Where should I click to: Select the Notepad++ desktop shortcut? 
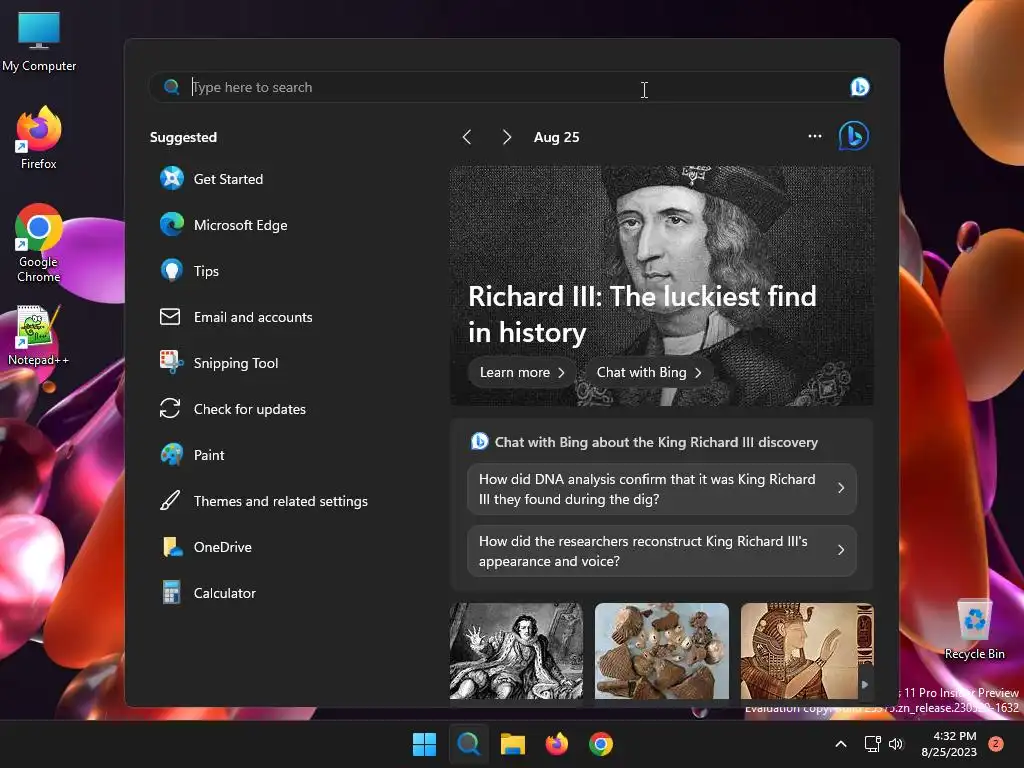click(38, 335)
